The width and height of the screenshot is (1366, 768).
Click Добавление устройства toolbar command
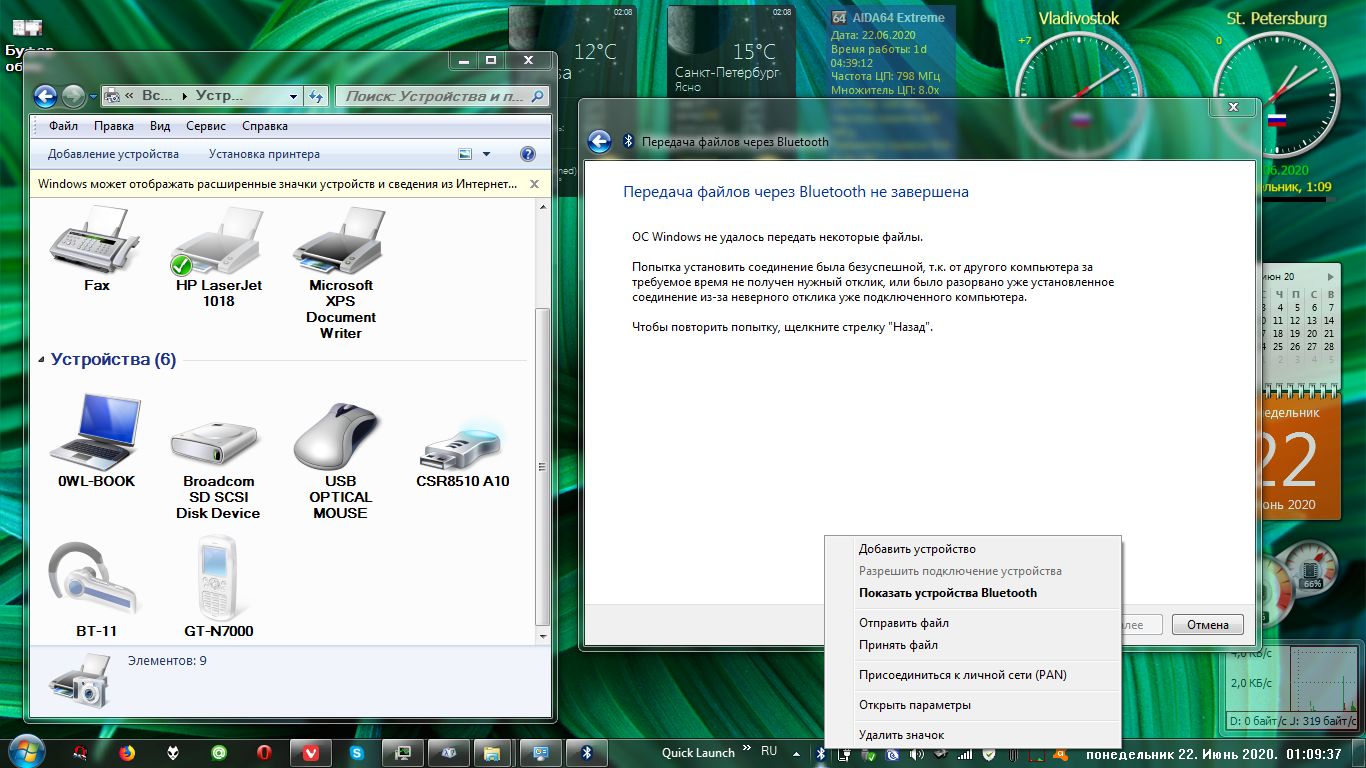pos(113,154)
